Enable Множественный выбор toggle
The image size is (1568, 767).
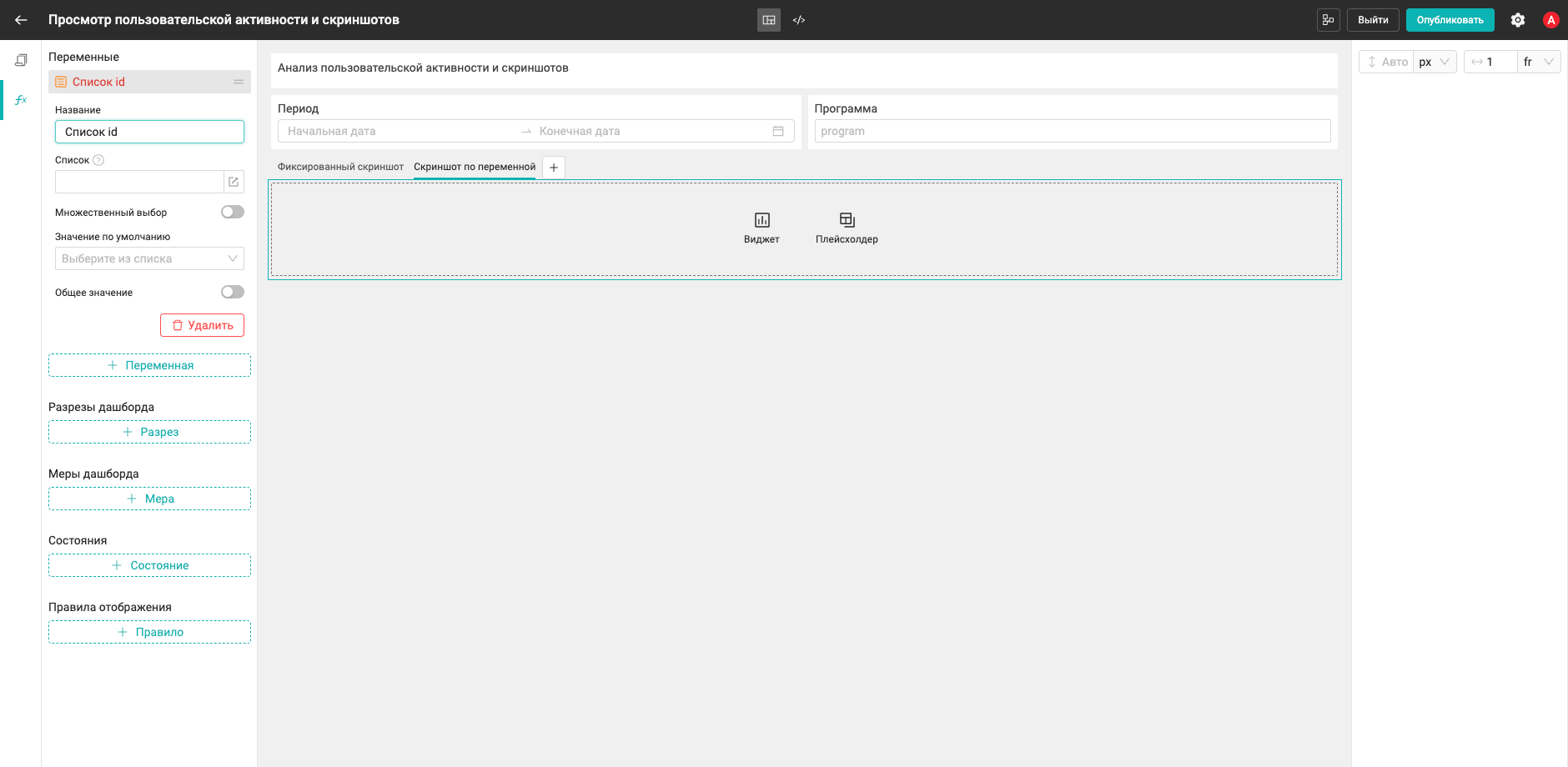pos(233,212)
